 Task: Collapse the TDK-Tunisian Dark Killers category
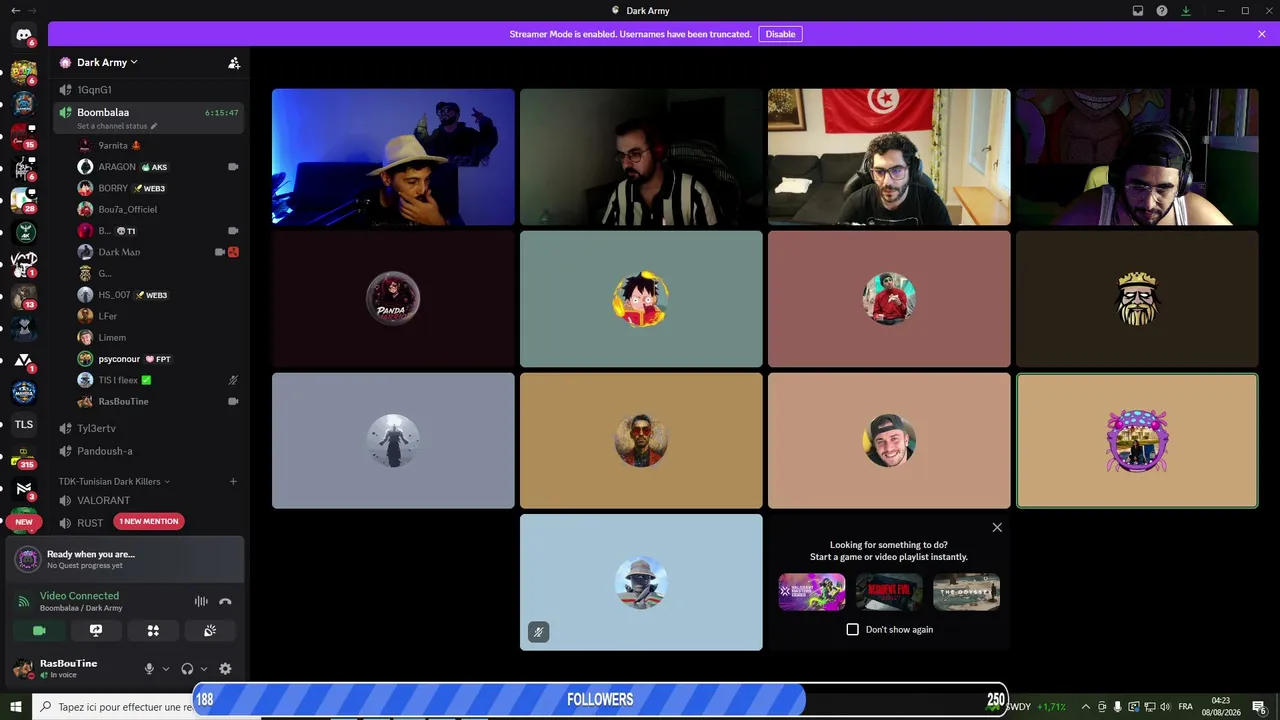pyautogui.click(x=114, y=481)
